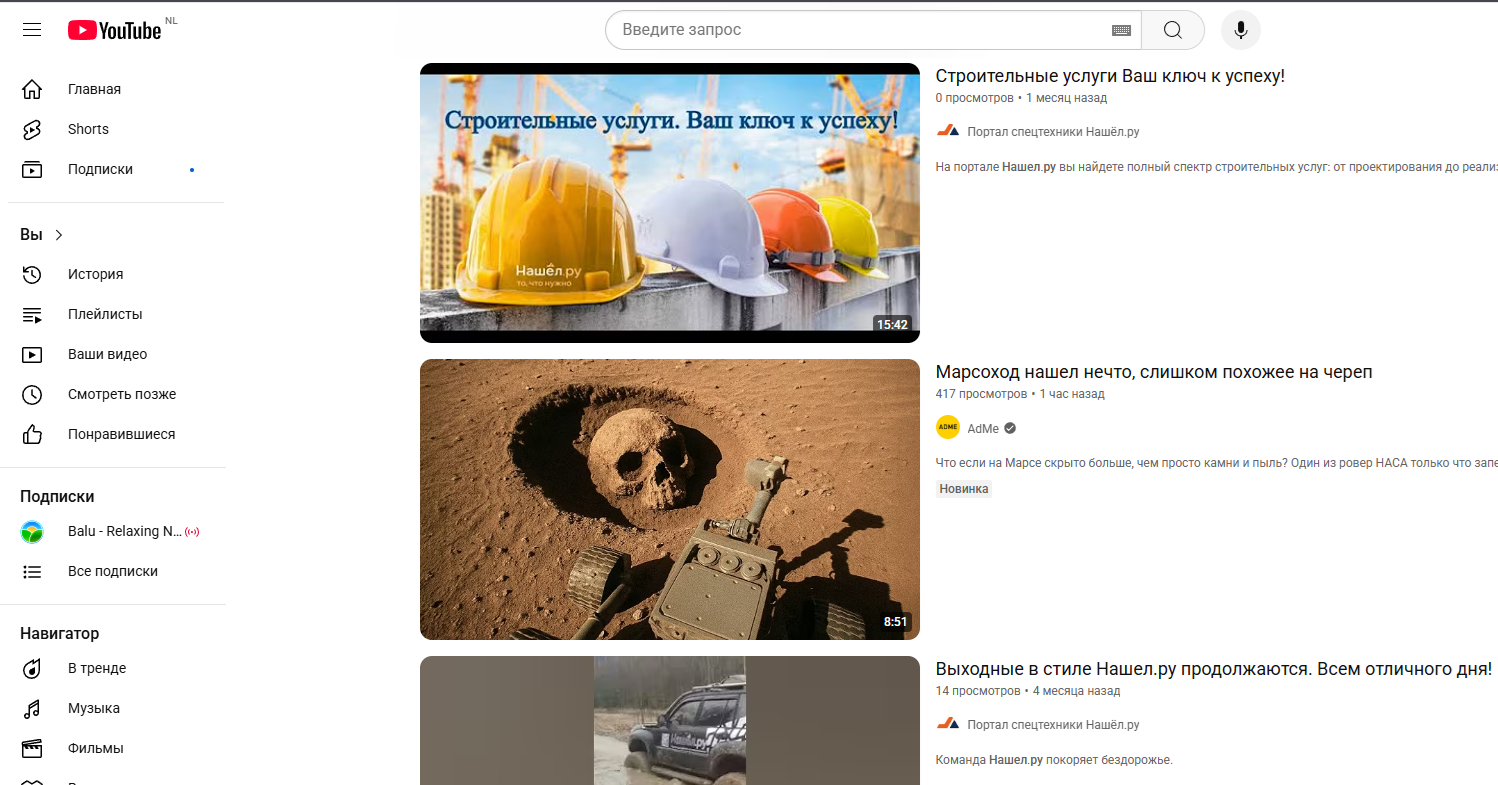Click the AdMe channel avatar
This screenshot has width=1498, height=785.
pos(947,427)
